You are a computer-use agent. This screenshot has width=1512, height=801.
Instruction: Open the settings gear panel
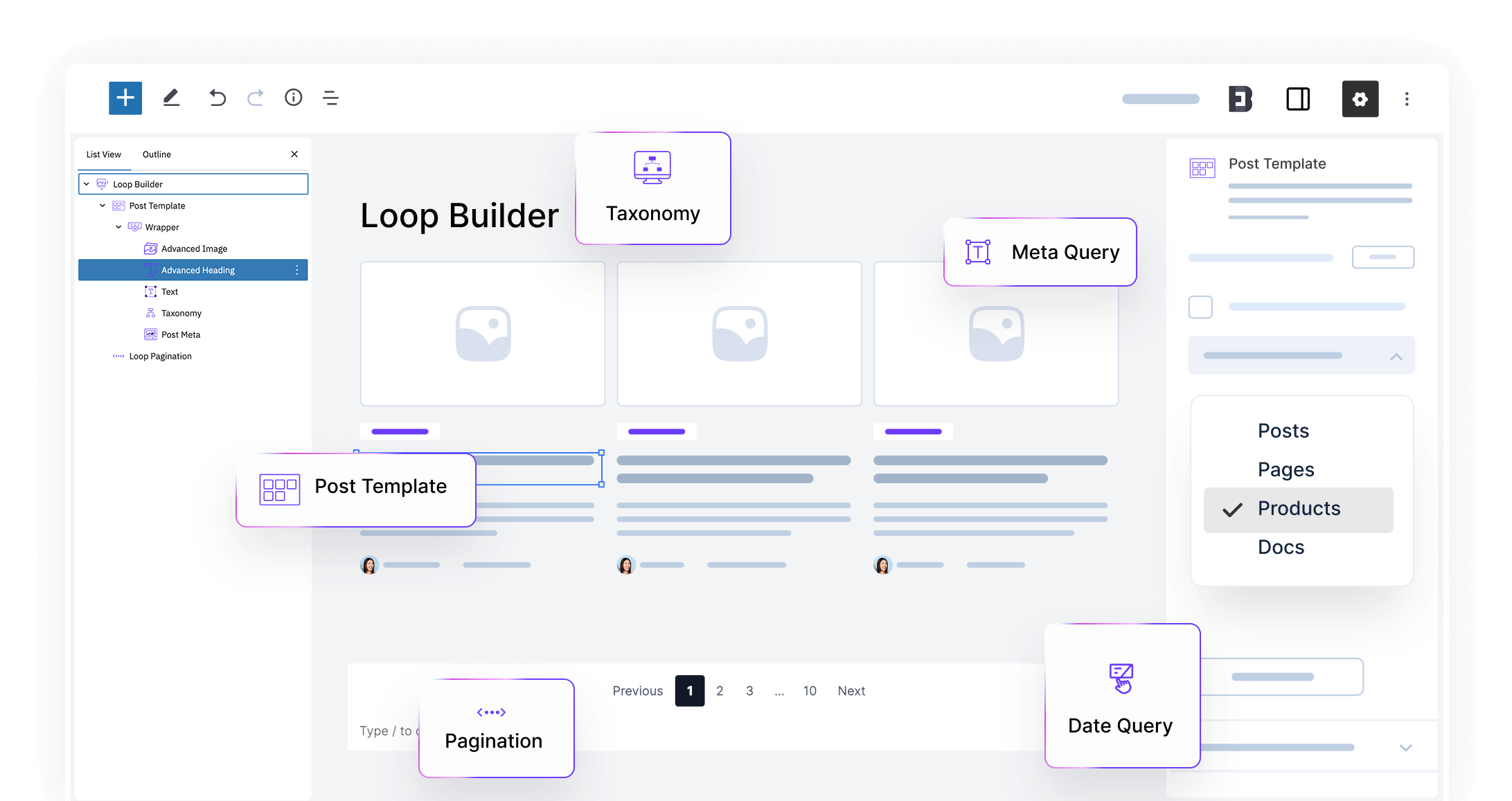pos(1360,99)
